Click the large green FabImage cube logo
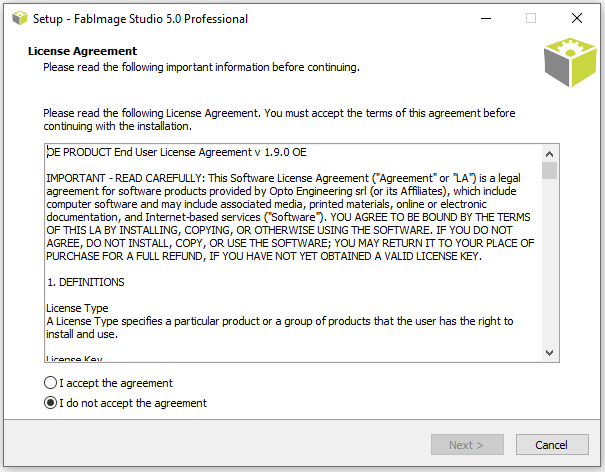605x472 pixels. 570,62
